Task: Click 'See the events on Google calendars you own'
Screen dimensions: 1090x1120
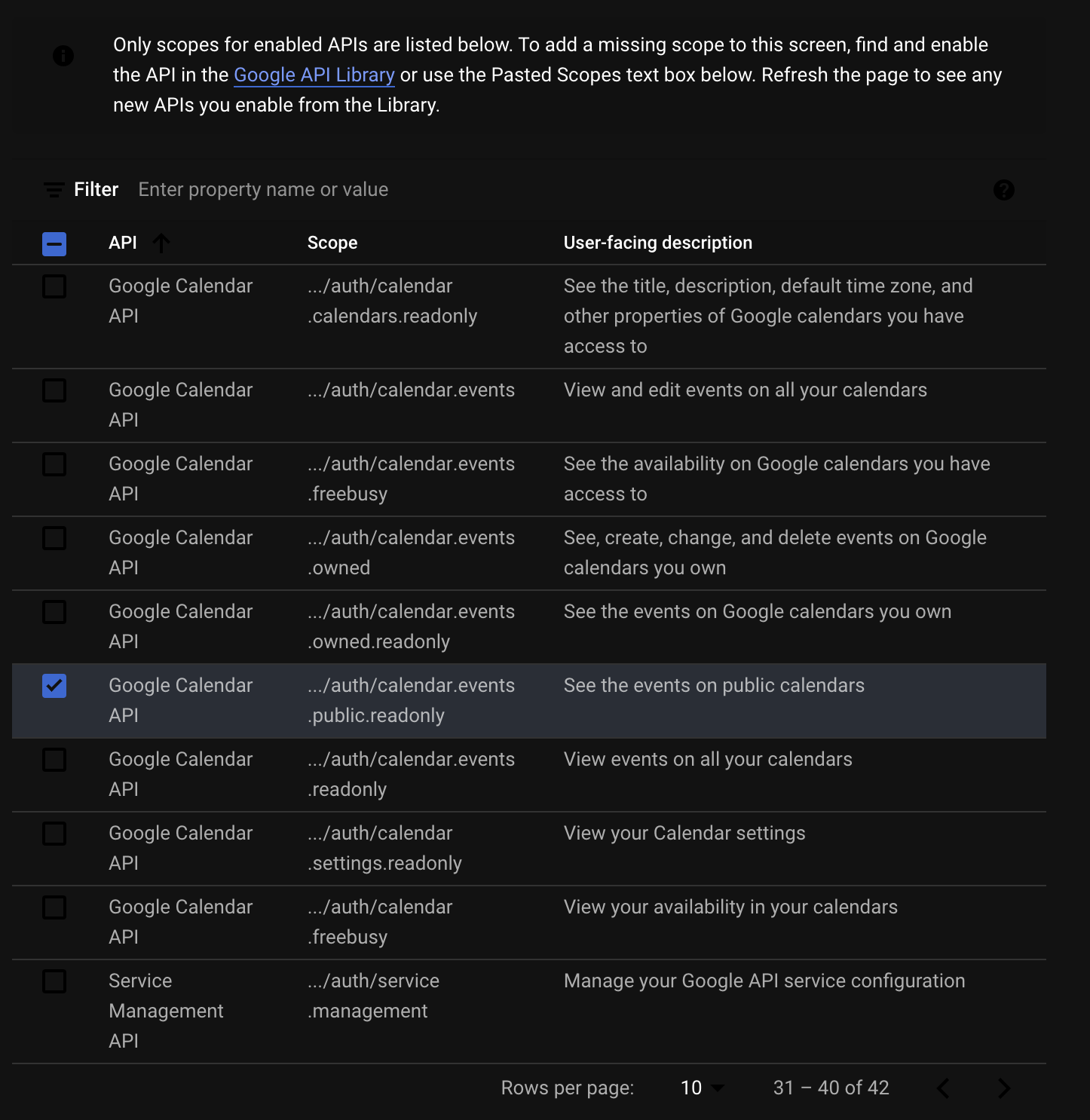Action: [758, 611]
